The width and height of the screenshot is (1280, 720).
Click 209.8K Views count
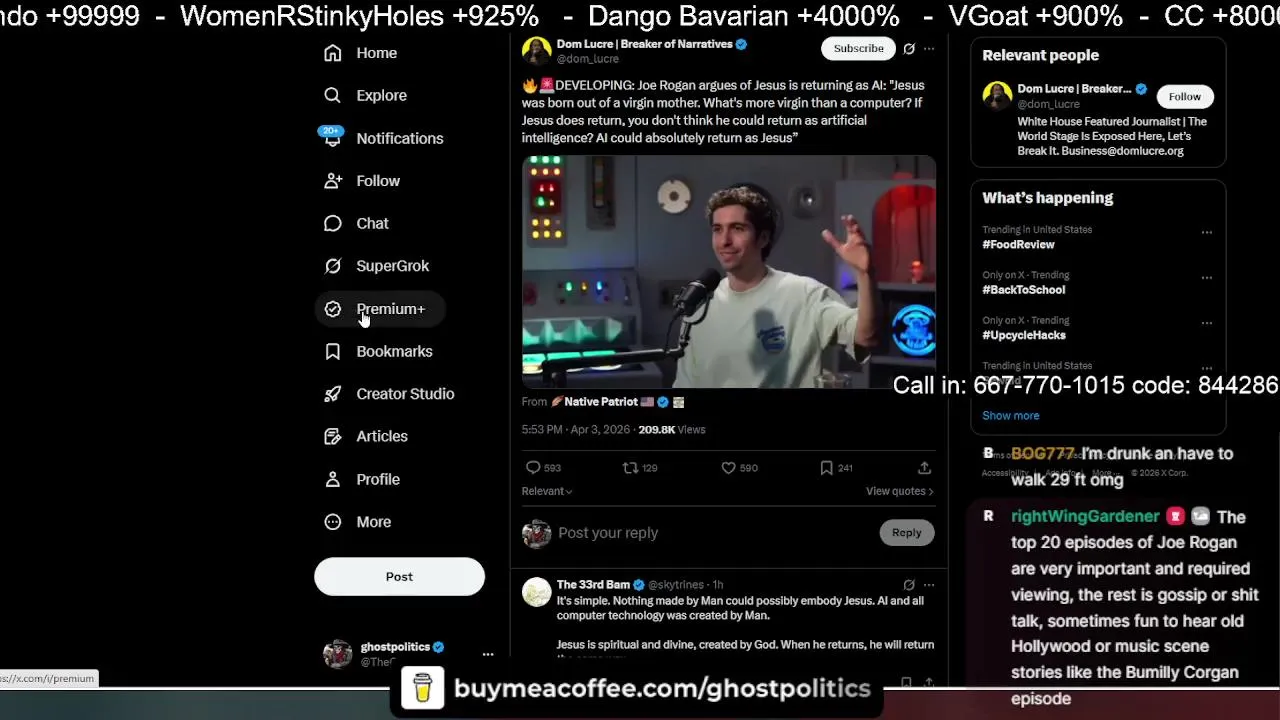672,429
